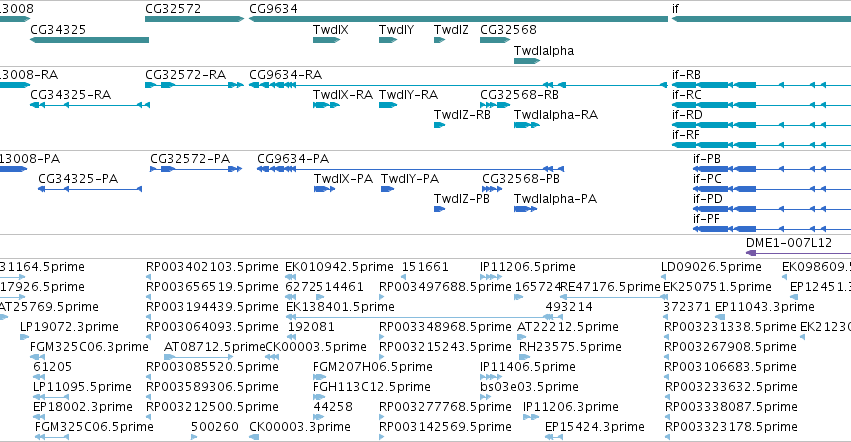Select the TwdlY-PA protein

pyautogui.click(x=388, y=189)
